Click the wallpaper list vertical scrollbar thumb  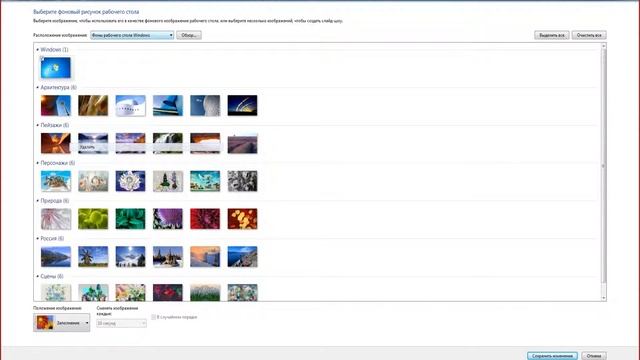[604, 166]
